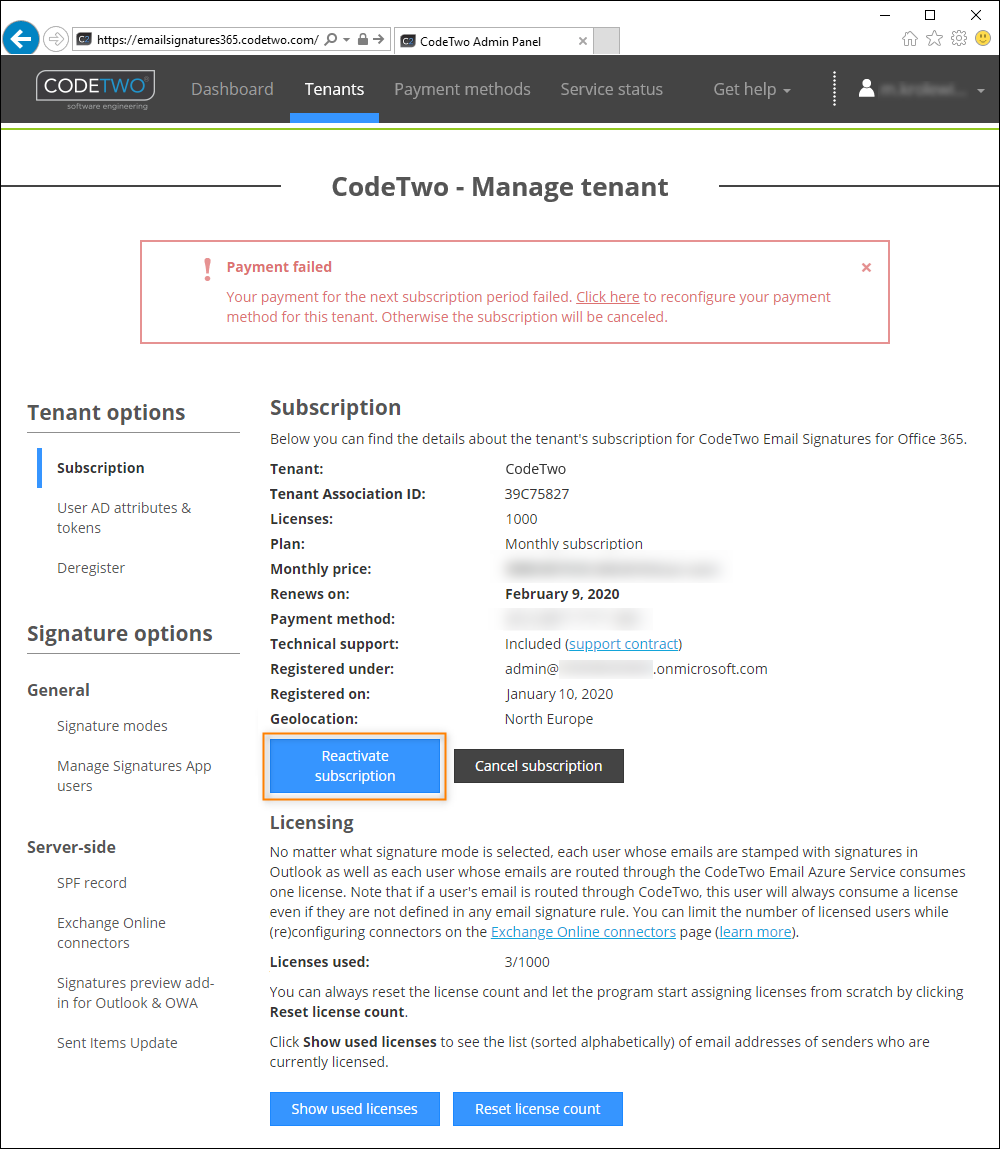
Task: Expand the Get help dropdown
Action: click(x=752, y=89)
